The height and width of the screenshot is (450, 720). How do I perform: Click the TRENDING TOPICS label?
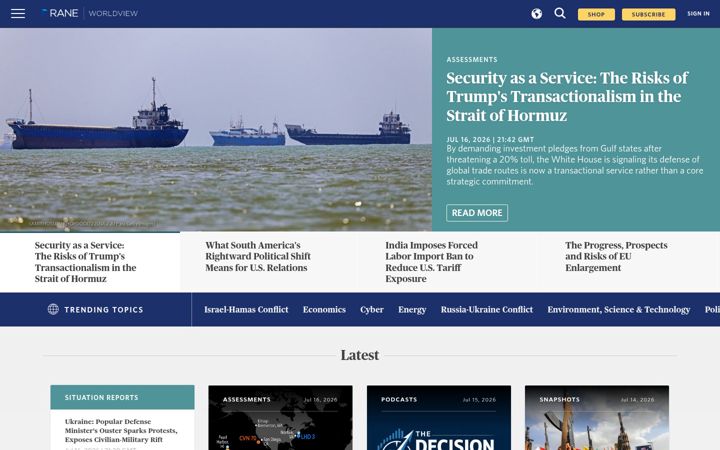pyautogui.click(x=104, y=309)
